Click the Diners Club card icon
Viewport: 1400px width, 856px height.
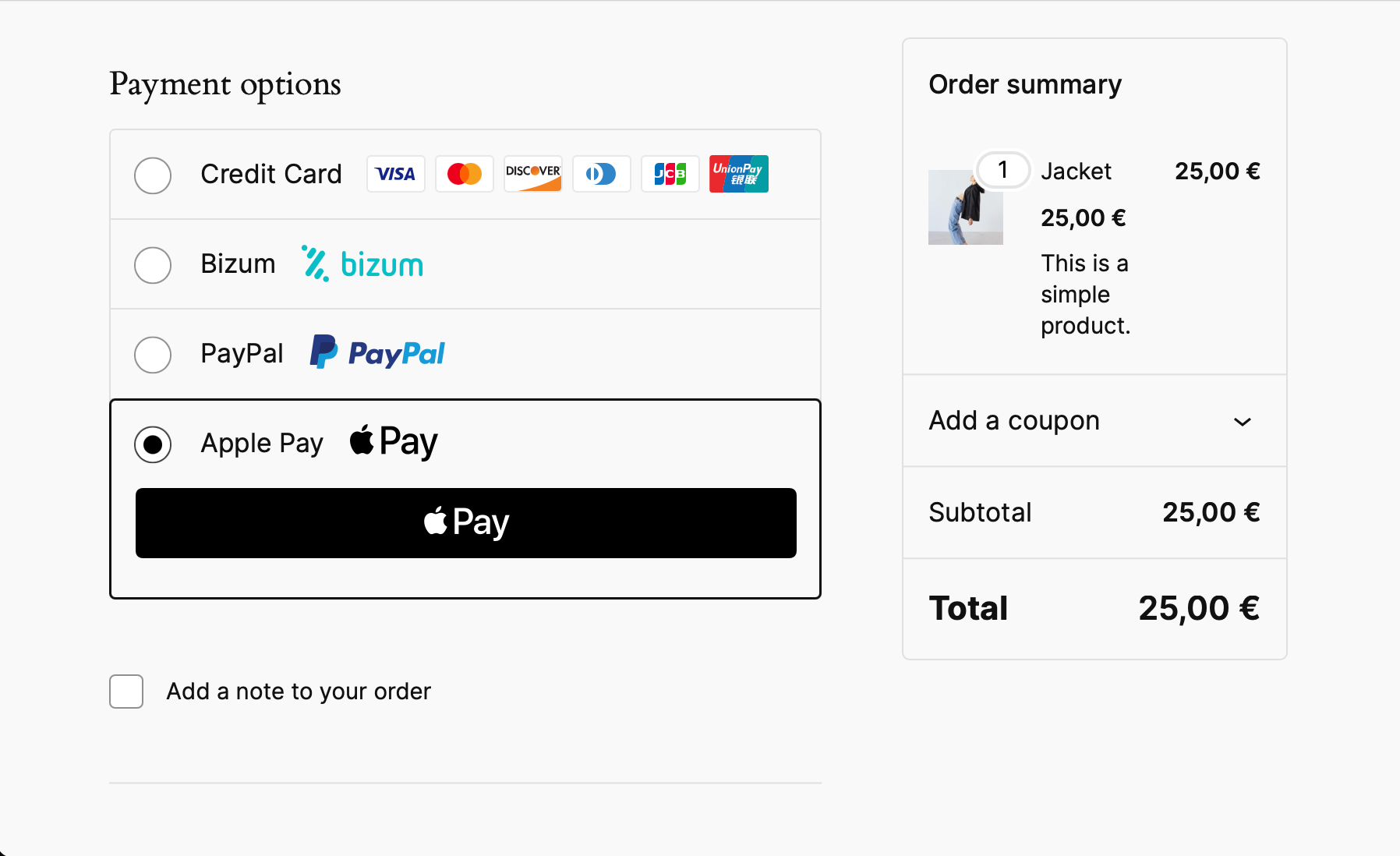(601, 174)
